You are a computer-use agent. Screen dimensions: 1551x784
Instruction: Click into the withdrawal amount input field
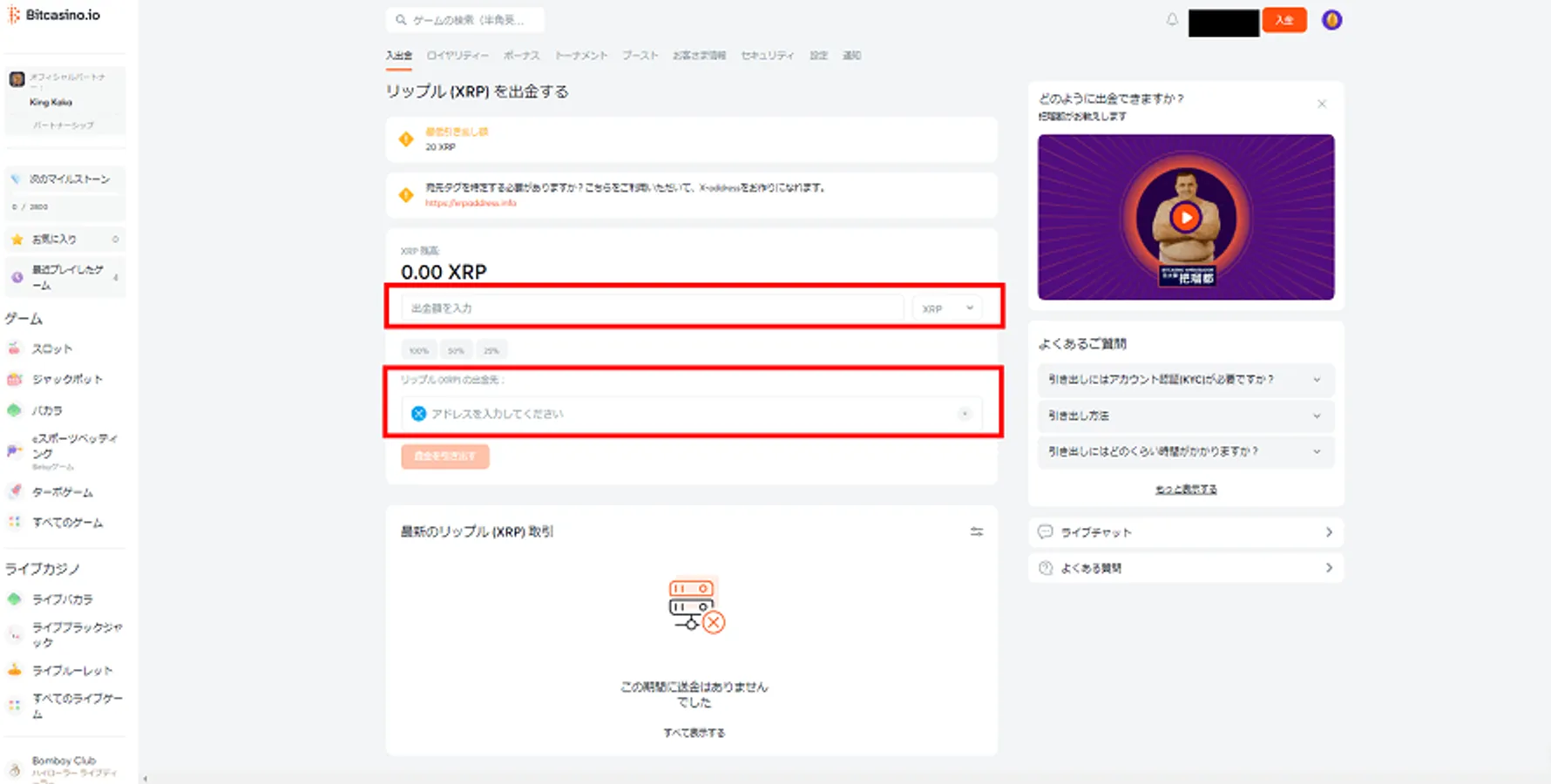(653, 308)
